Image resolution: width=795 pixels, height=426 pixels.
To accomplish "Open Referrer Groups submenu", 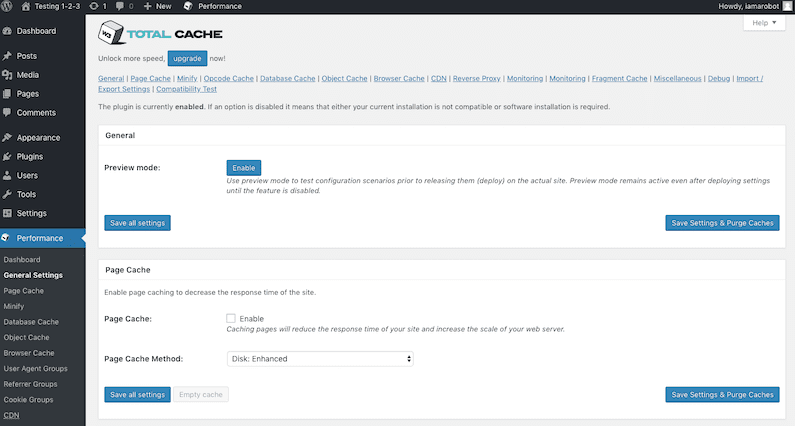I will tap(30, 384).
